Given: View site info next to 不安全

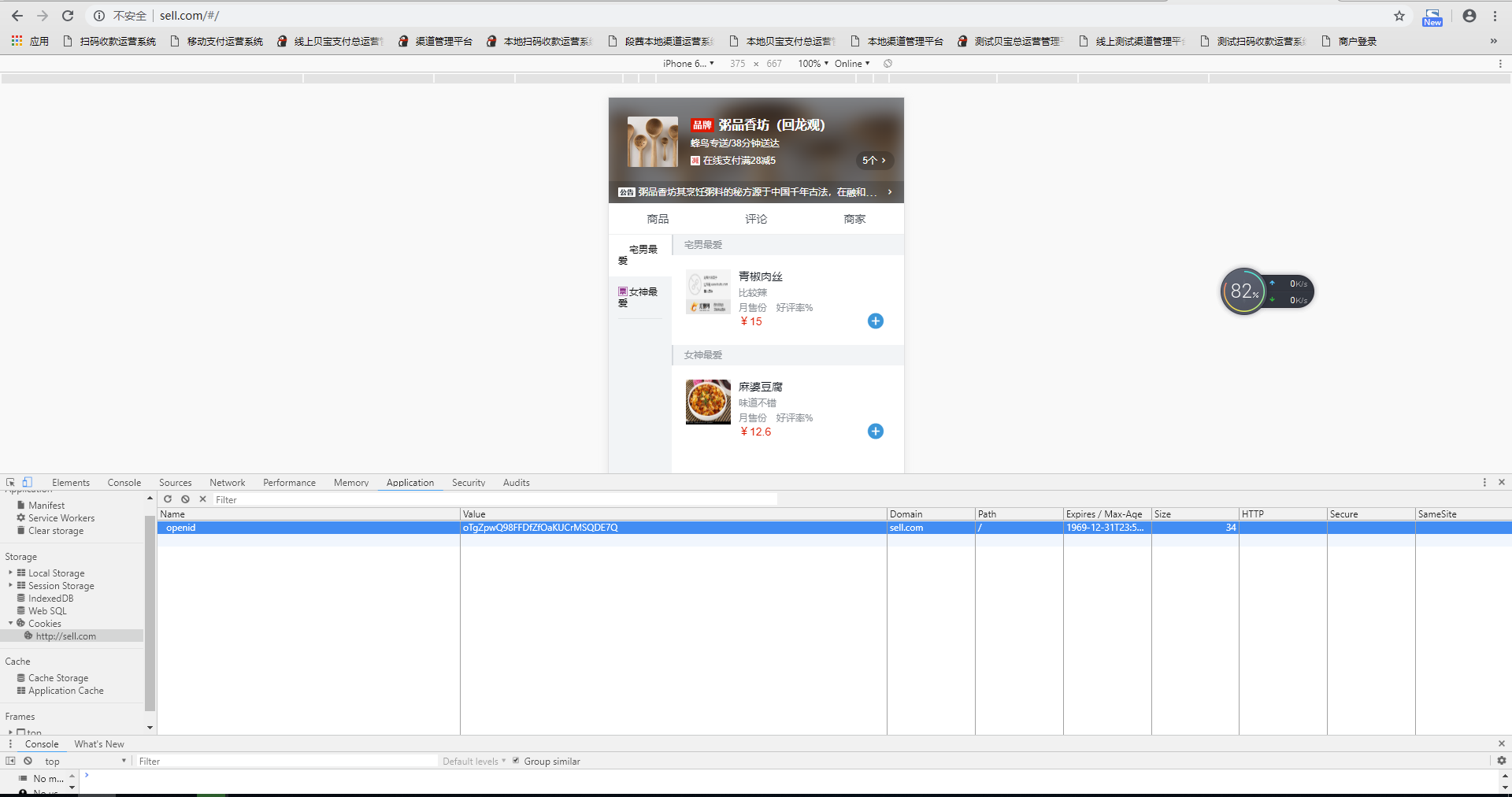Looking at the screenshot, I should coord(99,16).
